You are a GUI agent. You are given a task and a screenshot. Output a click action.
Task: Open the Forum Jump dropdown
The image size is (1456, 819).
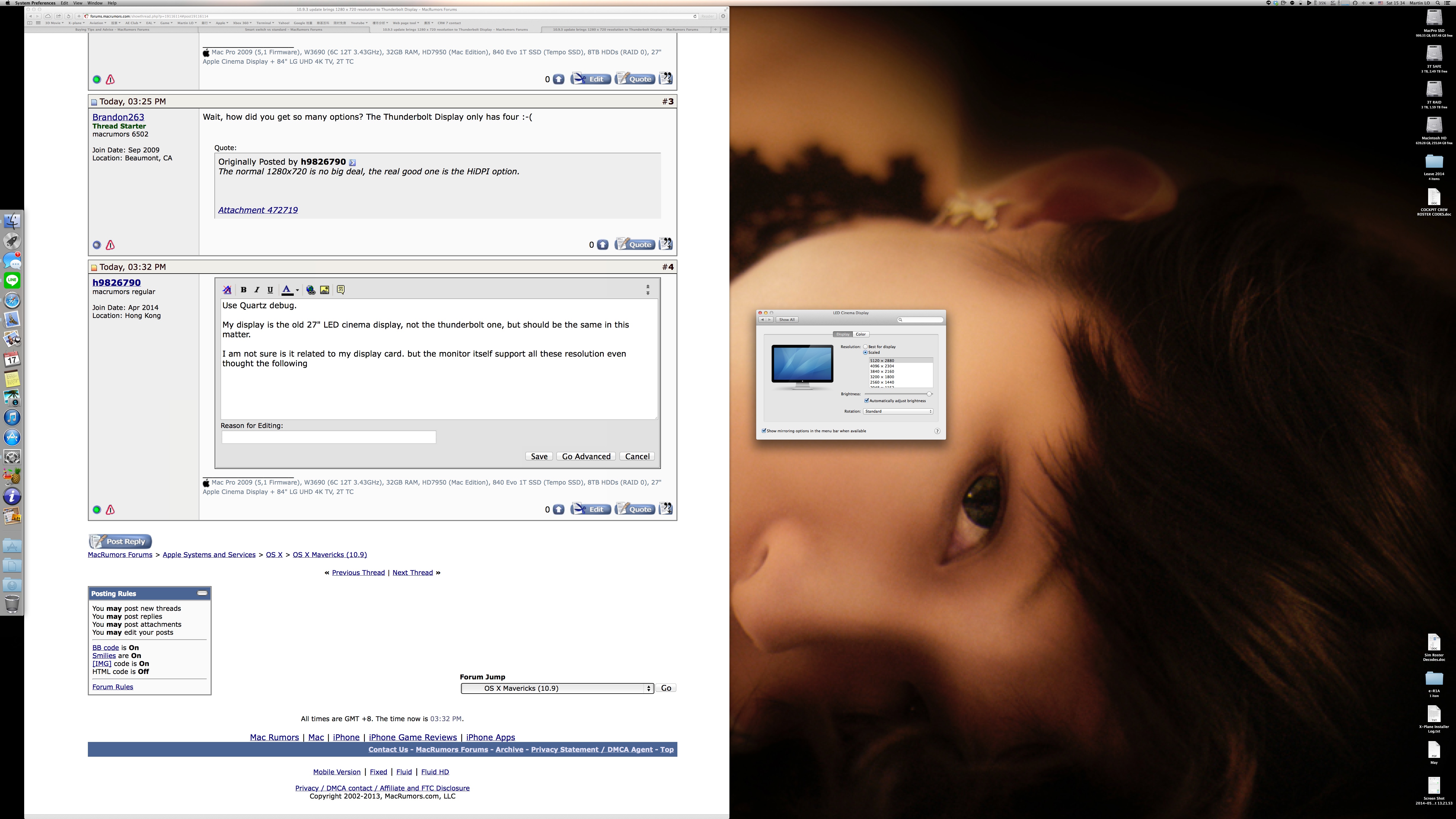tap(557, 688)
